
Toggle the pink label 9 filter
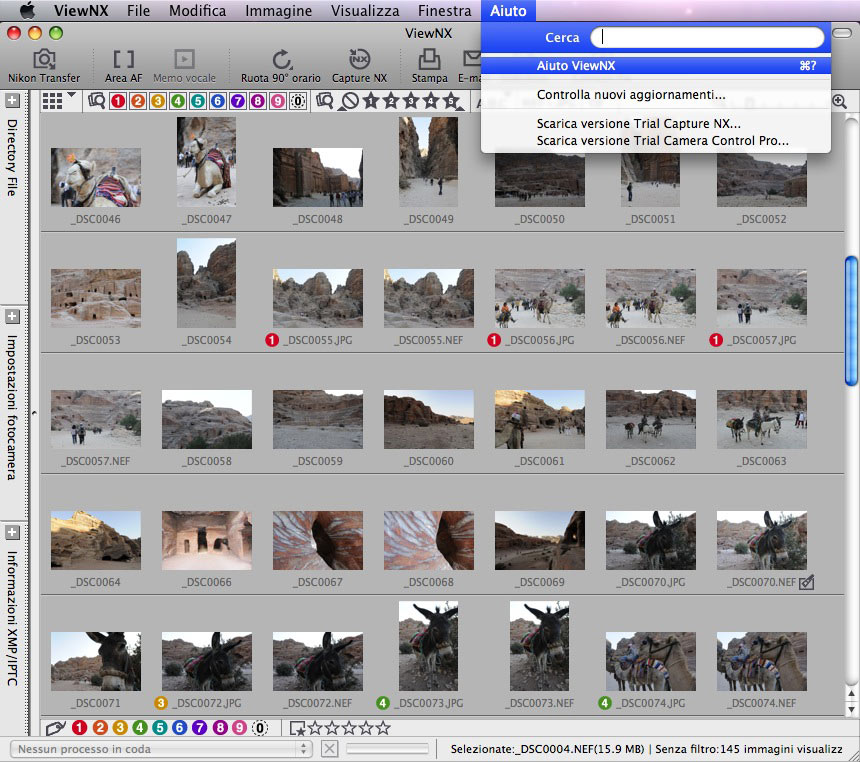point(278,101)
